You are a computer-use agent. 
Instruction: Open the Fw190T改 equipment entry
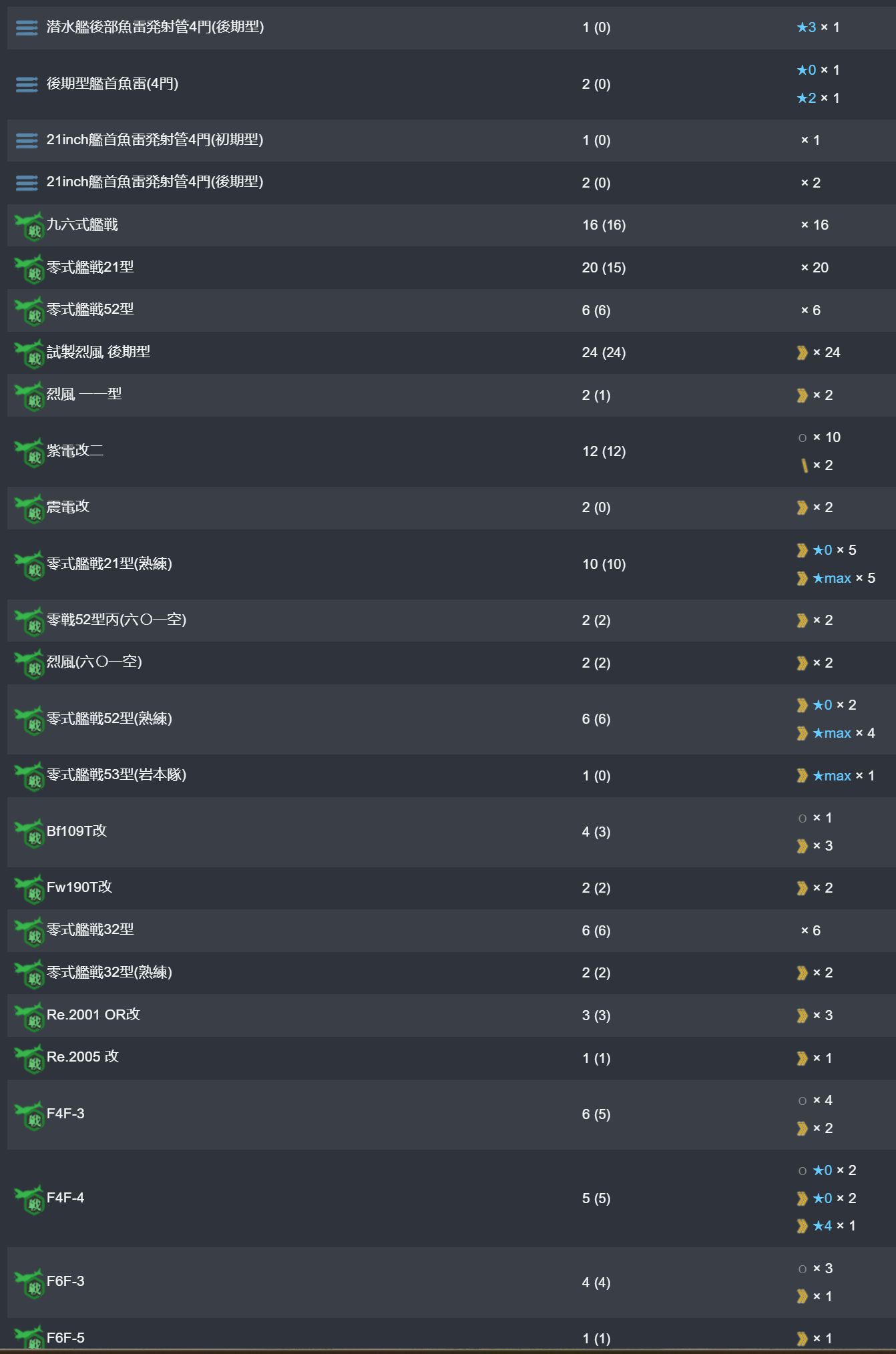(x=79, y=887)
